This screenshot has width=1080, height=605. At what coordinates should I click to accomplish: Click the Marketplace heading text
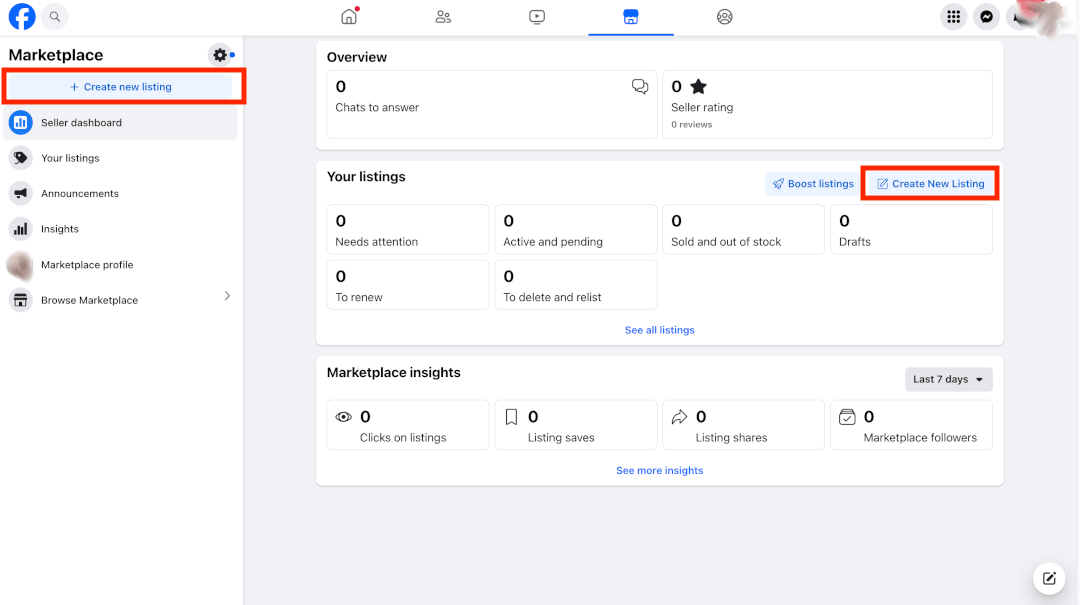coord(56,55)
